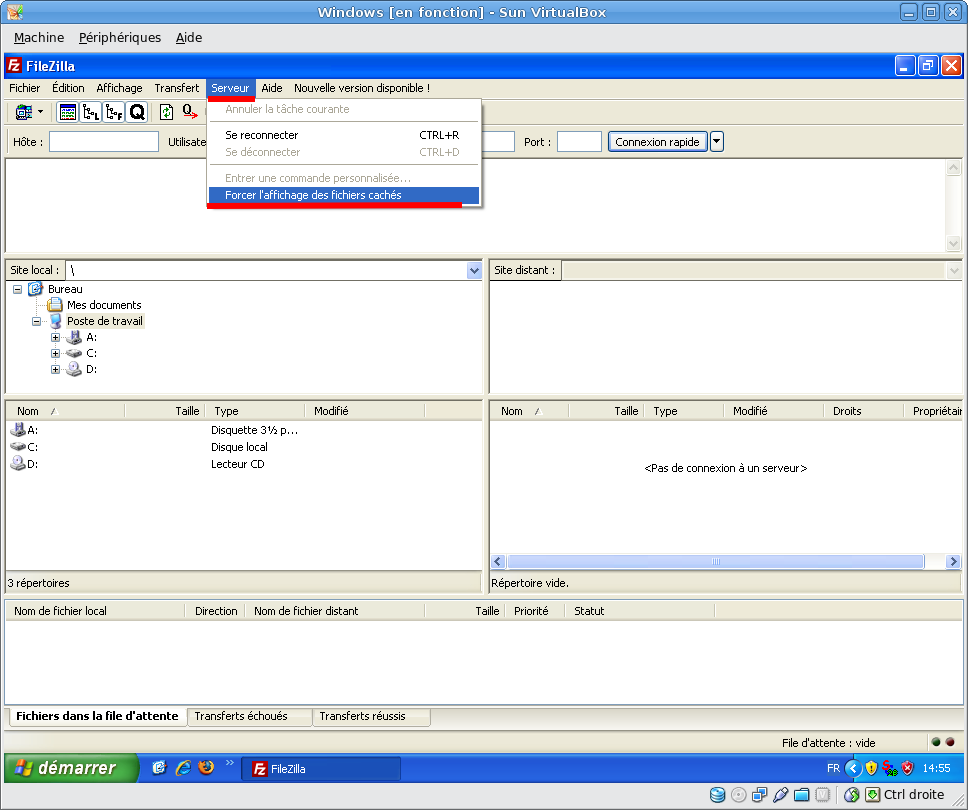Collapse the Bureau tree node
Viewport: 968px width, 810px height.
coord(18,289)
